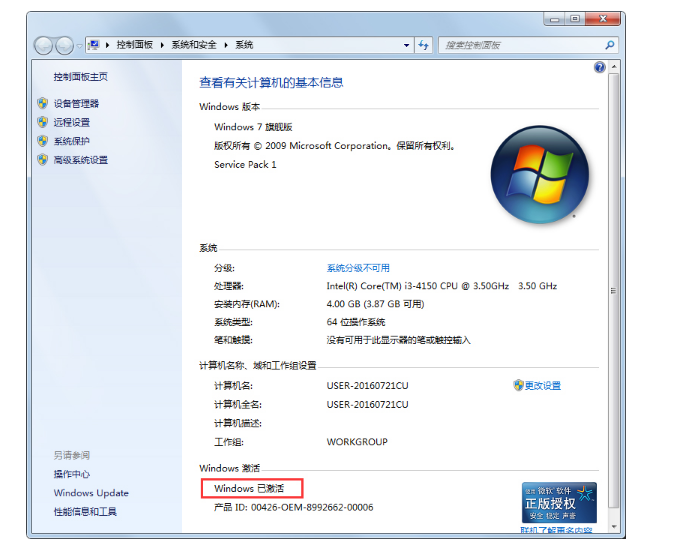Open the address bar history dropdown
Image resolution: width=700 pixels, height=550 pixels.
[x=406, y=45]
